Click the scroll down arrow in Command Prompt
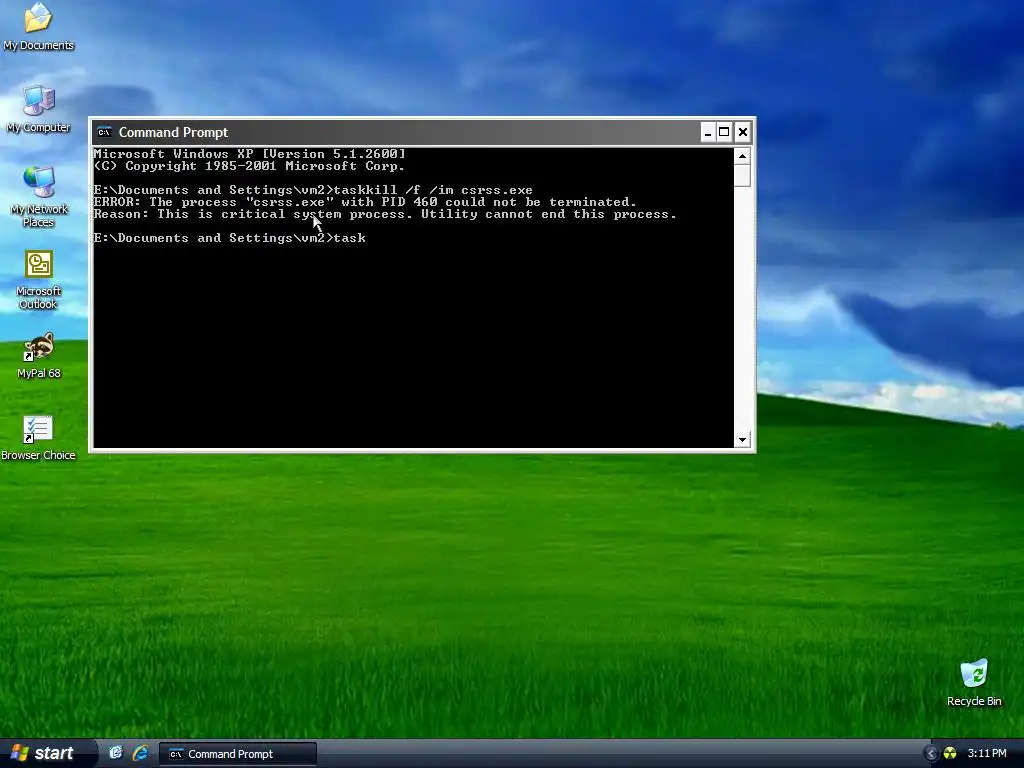The width and height of the screenshot is (1024, 768). tap(742, 440)
